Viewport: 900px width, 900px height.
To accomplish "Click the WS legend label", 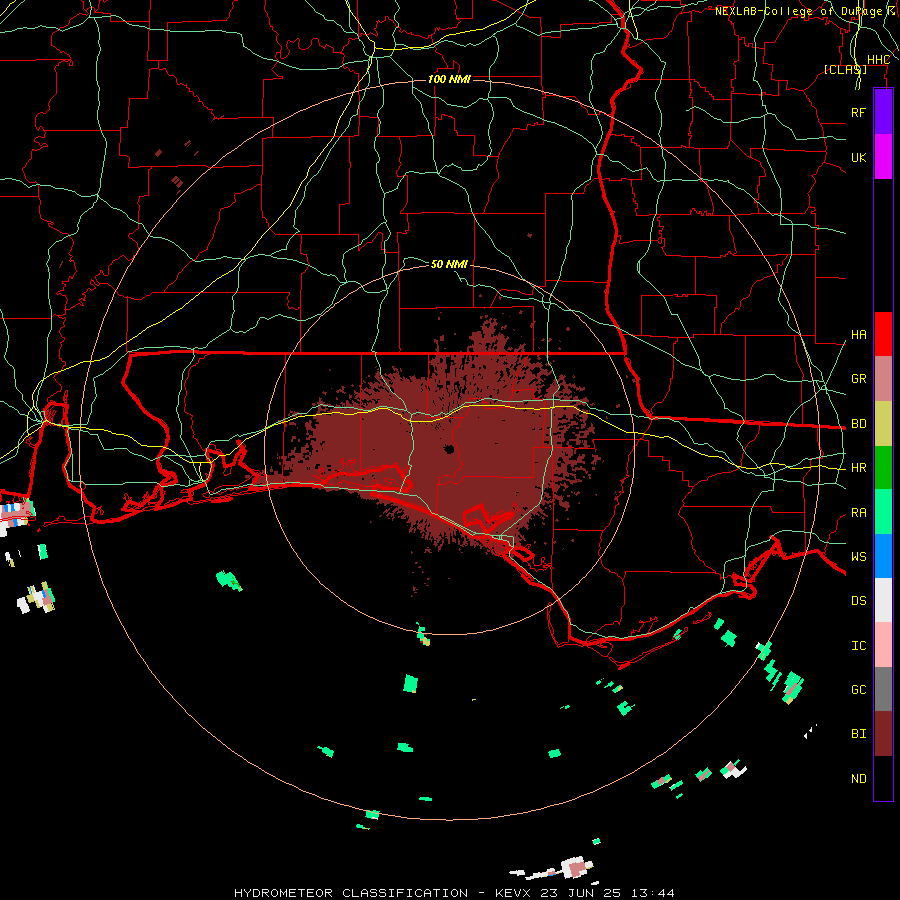I will point(858,557).
